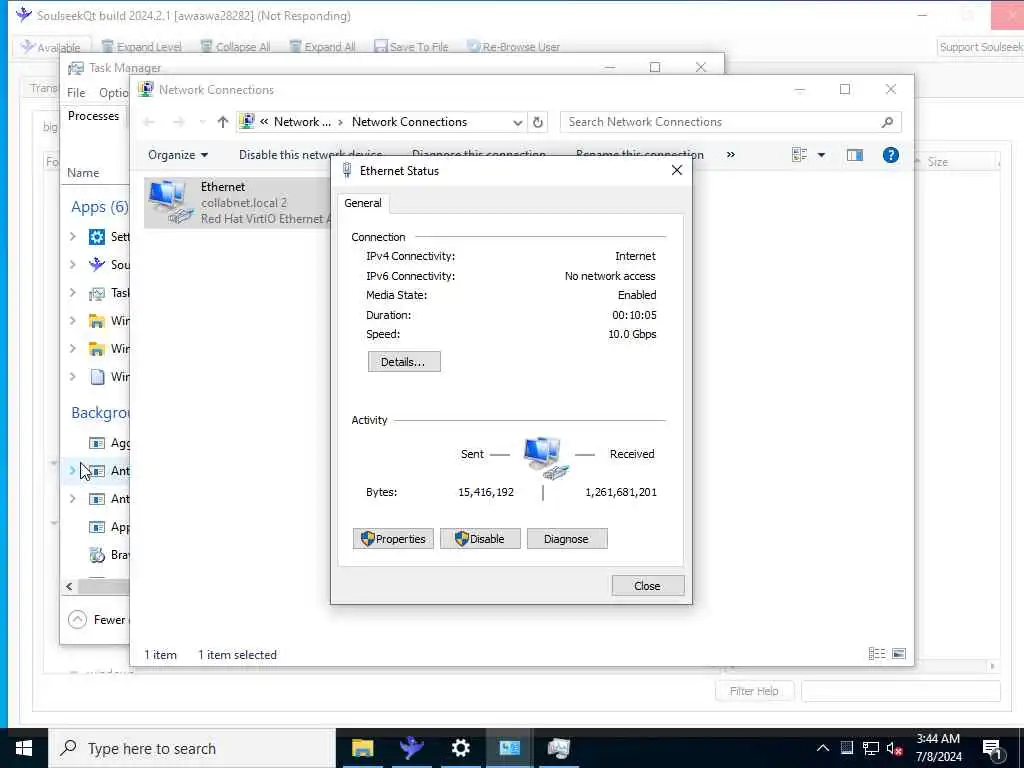Click the Diagnose button

[567, 539]
